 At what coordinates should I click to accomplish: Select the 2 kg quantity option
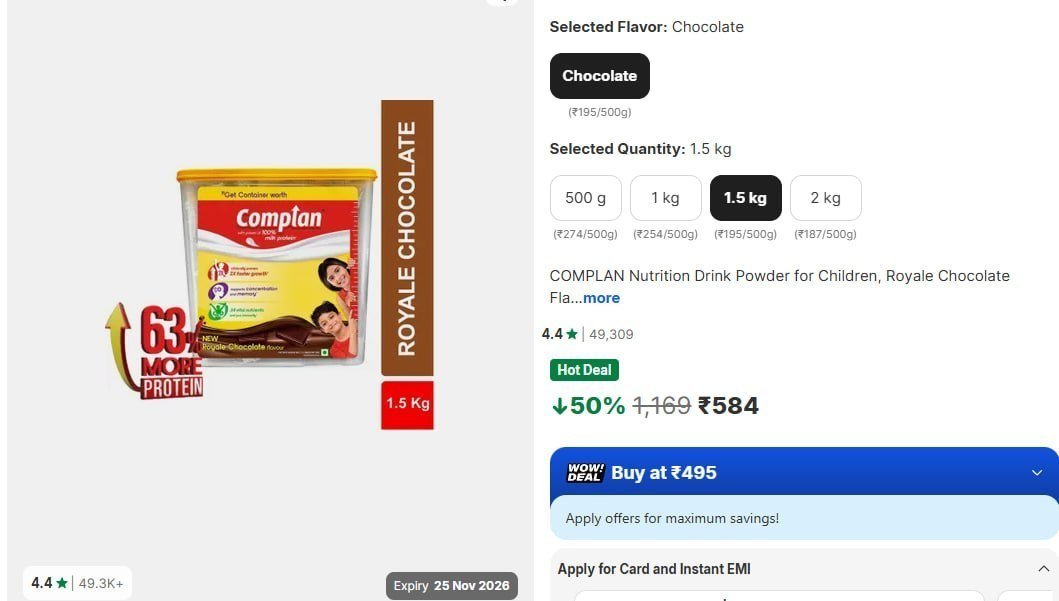point(825,198)
